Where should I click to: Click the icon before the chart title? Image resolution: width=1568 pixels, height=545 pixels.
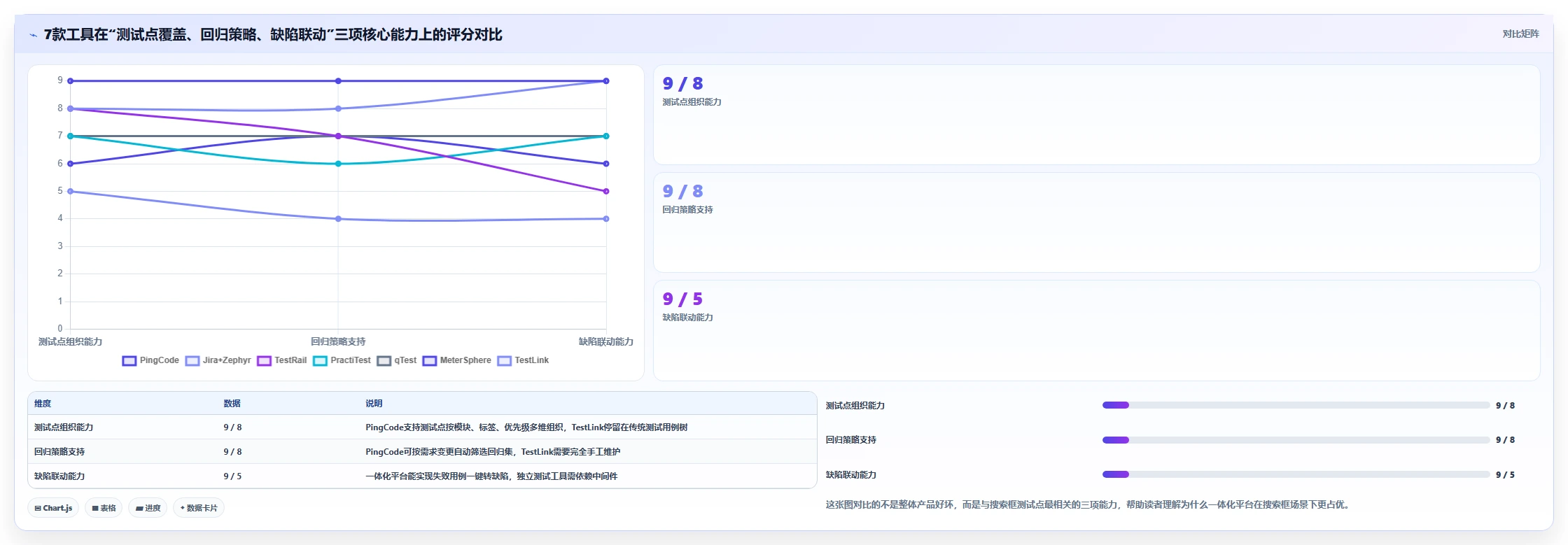pyautogui.click(x=33, y=35)
